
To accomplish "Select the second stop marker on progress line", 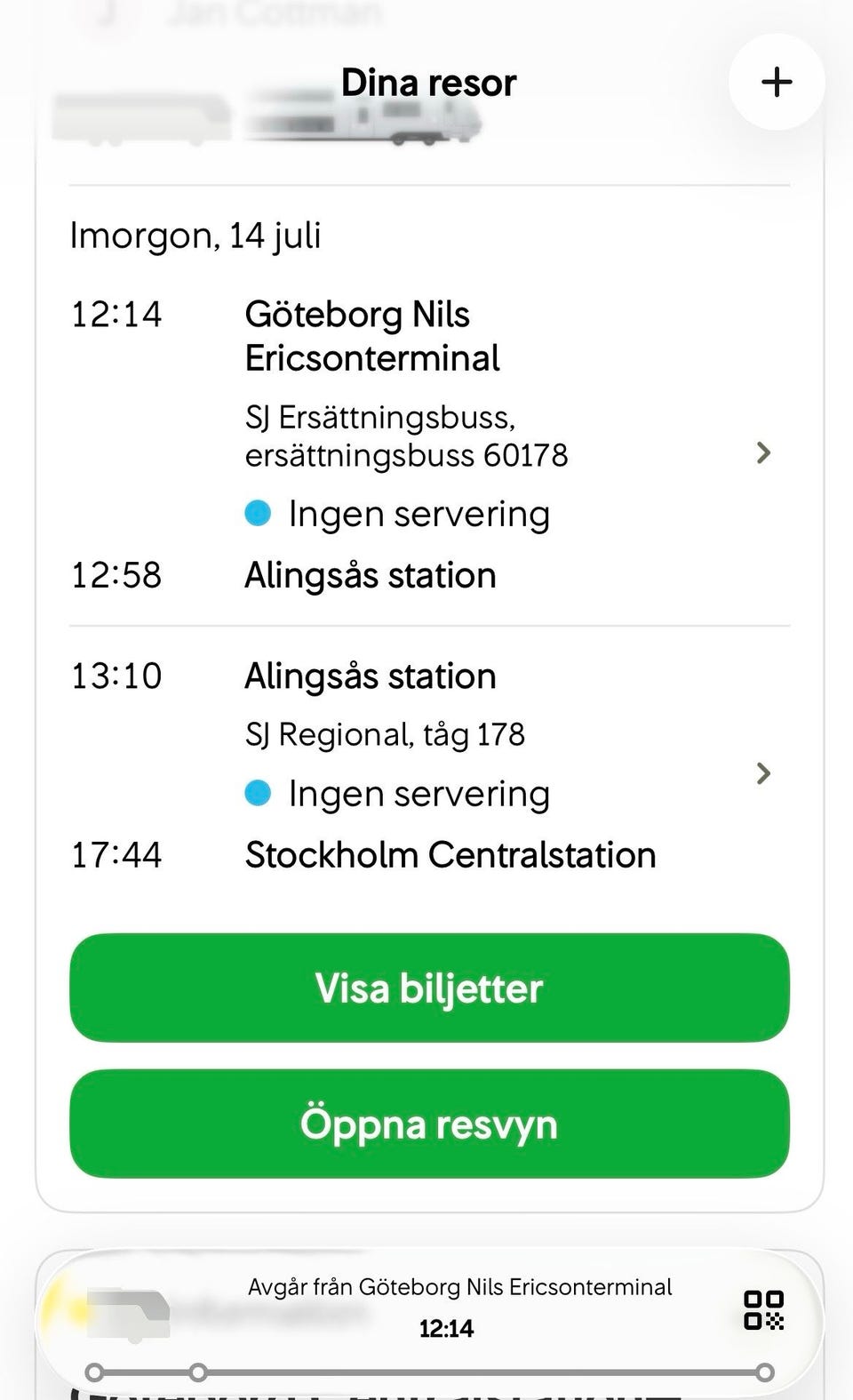I will click(x=199, y=1372).
